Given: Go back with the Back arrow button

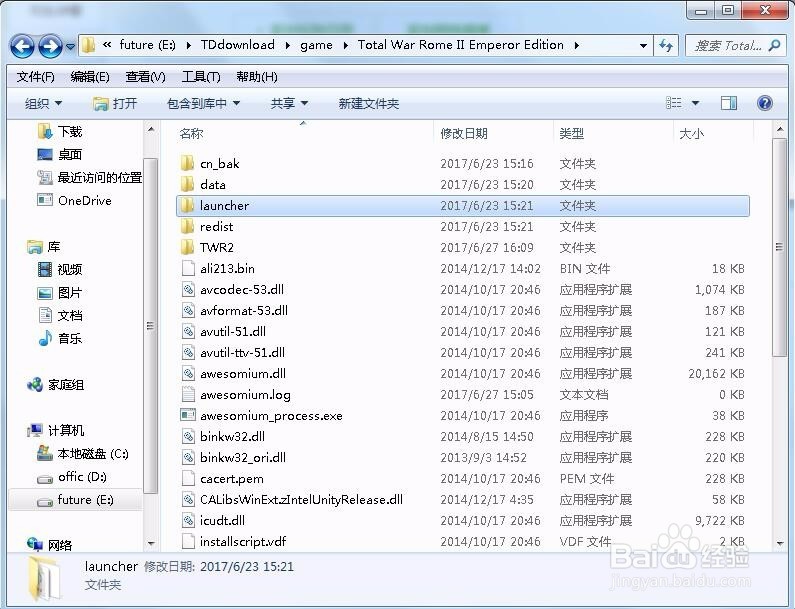Looking at the screenshot, I should [x=22, y=46].
